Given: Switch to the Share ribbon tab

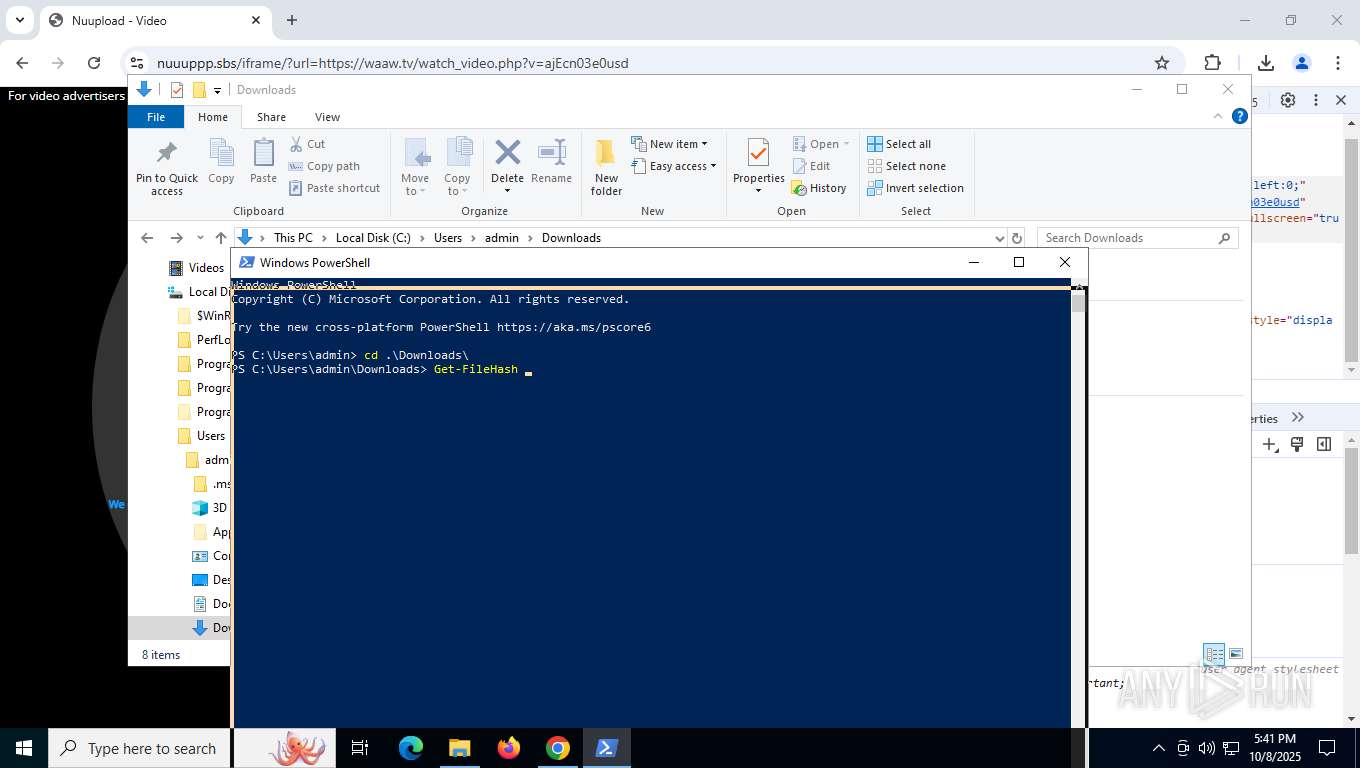Looking at the screenshot, I should click(271, 117).
